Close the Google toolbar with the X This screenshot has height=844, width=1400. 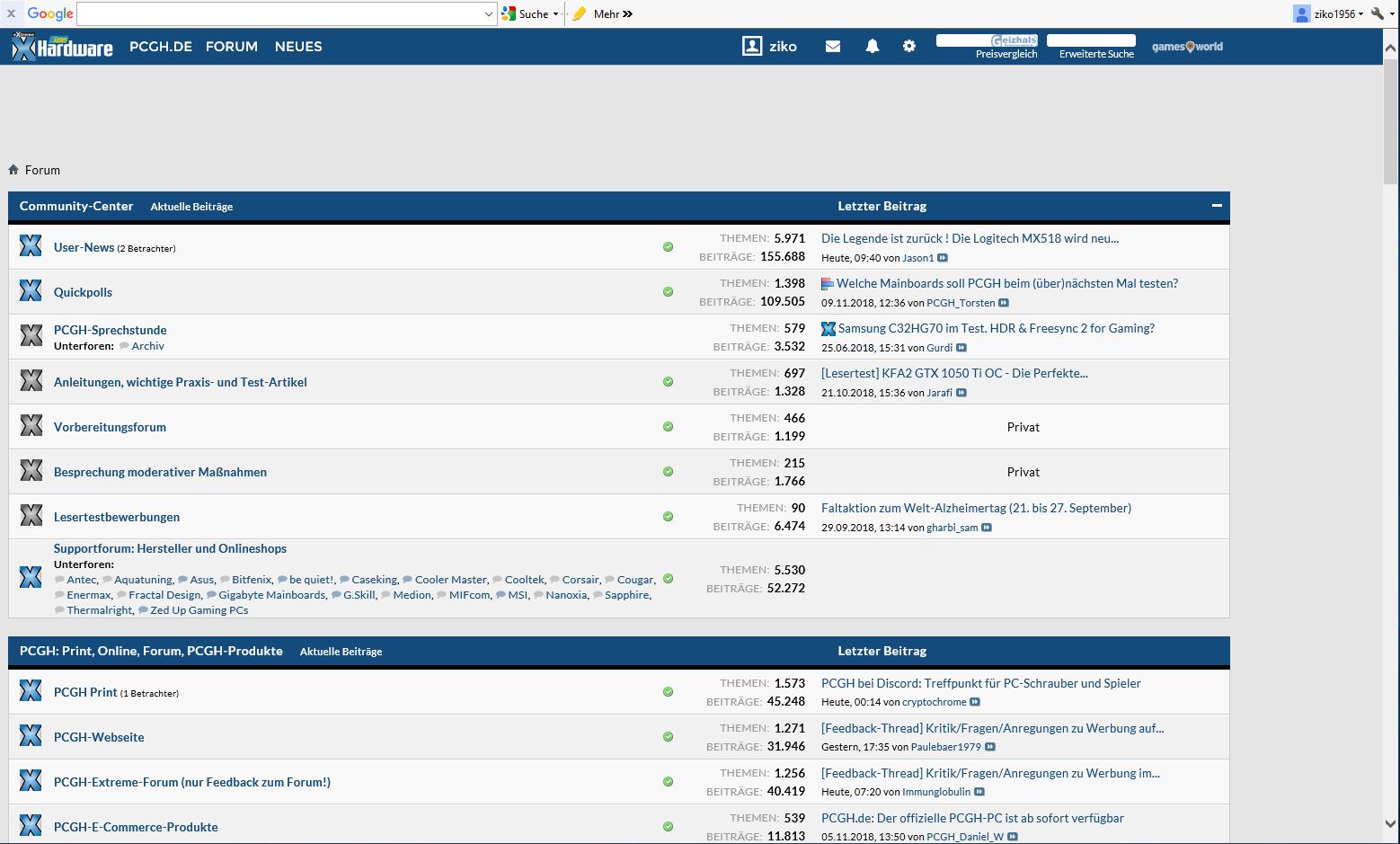point(11,13)
